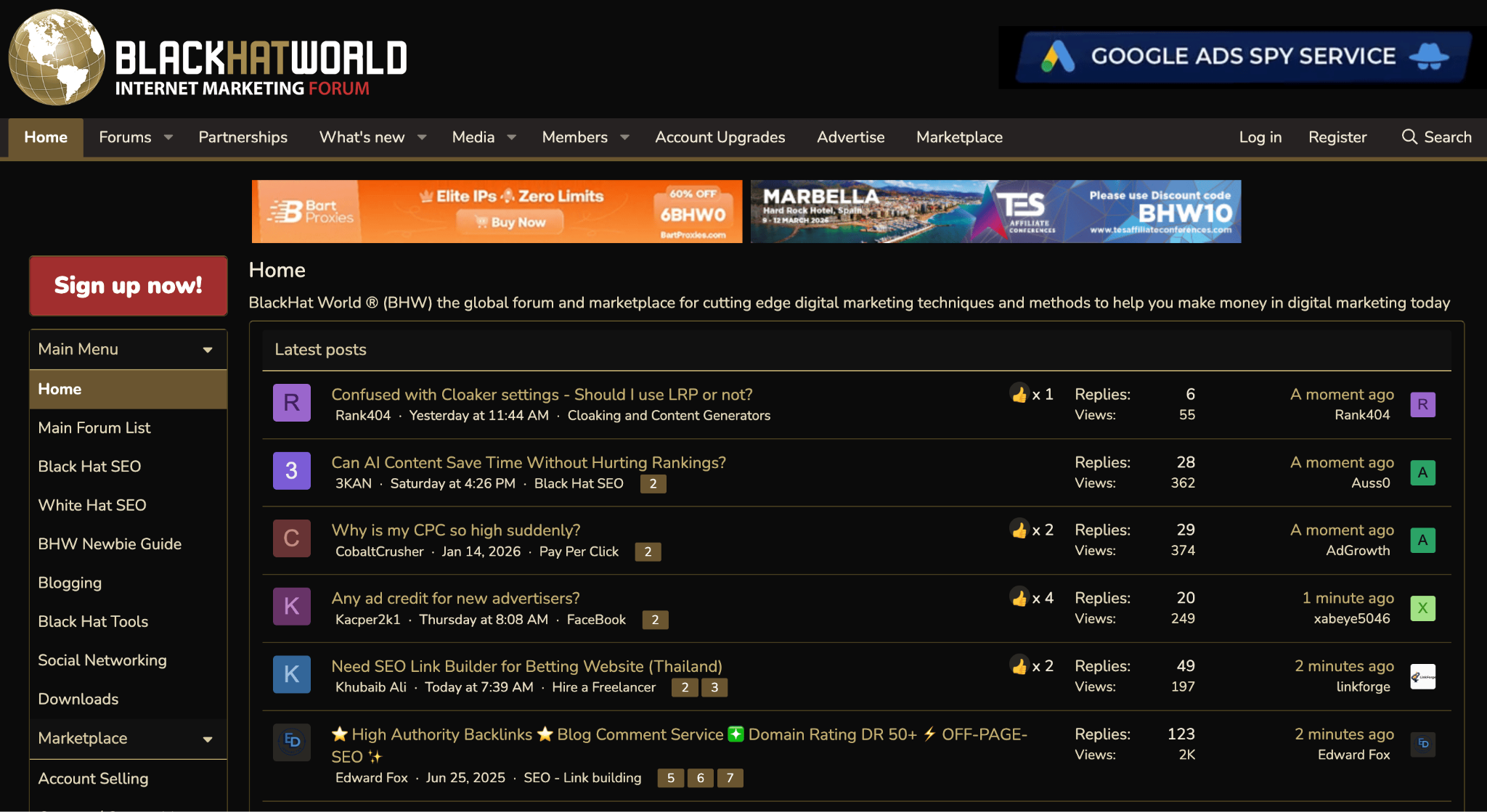
Task: Click the BlackHatWorld globe logo
Action: point(58,57)
